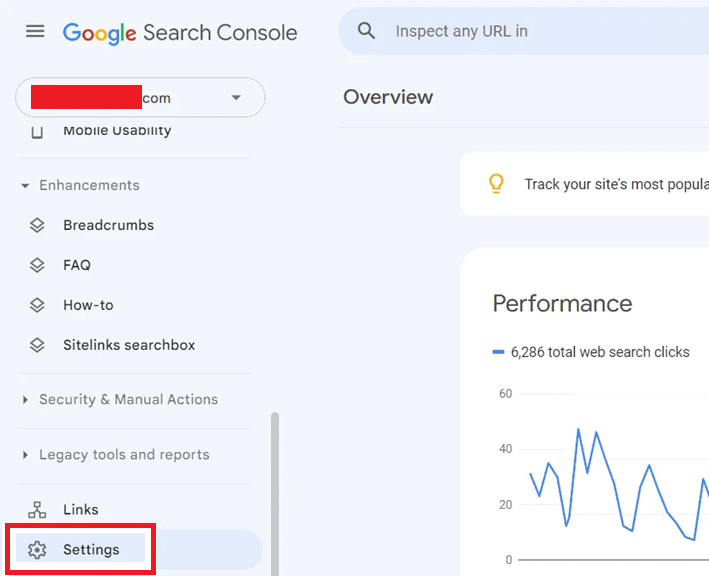Image resolution: width=709 pixels, height=576 pixels.
Task: Open the How-to report
Action: pyautogui.click(x=88, y=305)
